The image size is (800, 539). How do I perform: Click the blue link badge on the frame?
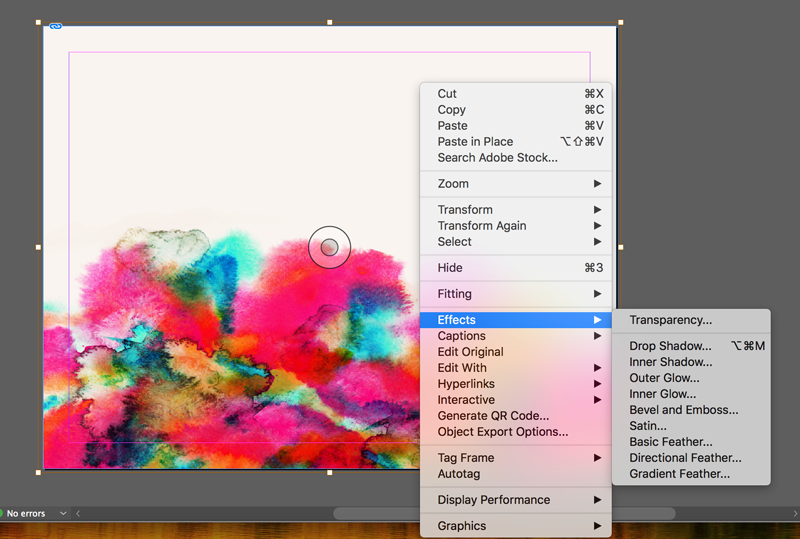click(56, 26)
